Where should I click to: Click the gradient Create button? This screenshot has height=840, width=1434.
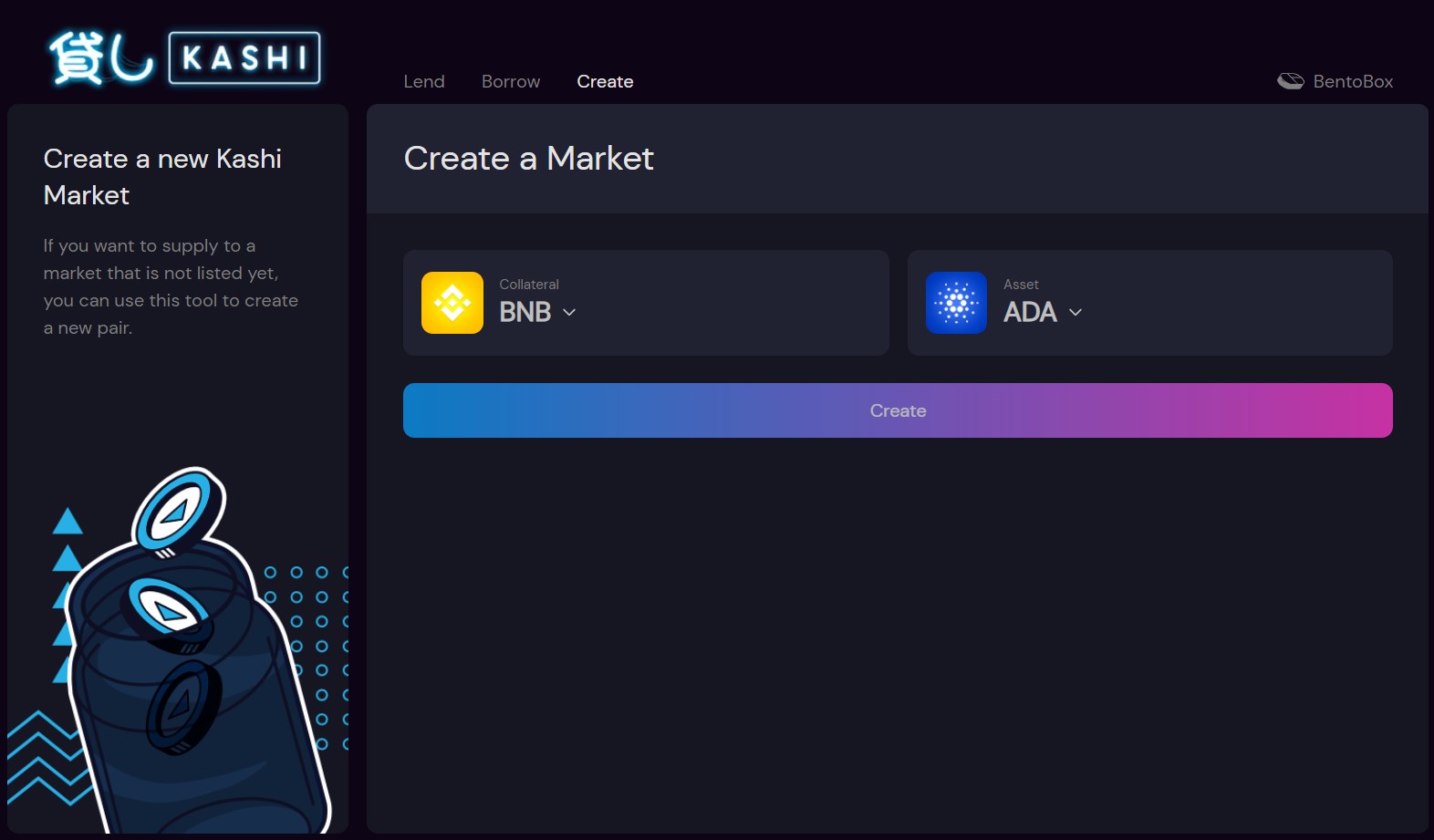point(898,410)
